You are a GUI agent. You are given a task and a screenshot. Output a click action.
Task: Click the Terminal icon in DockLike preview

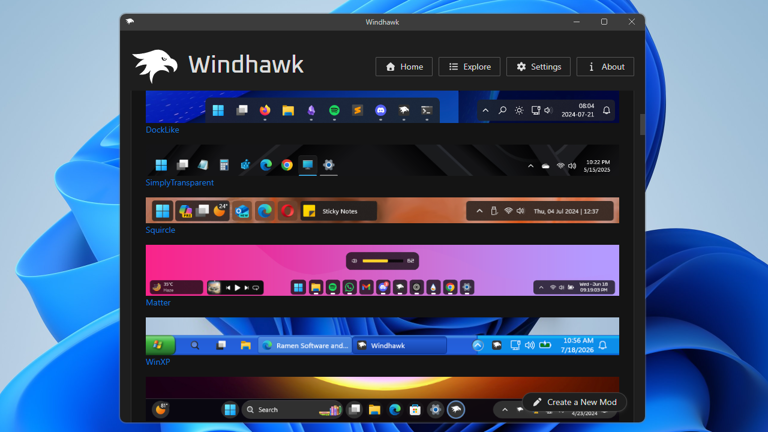coord(427,110)
